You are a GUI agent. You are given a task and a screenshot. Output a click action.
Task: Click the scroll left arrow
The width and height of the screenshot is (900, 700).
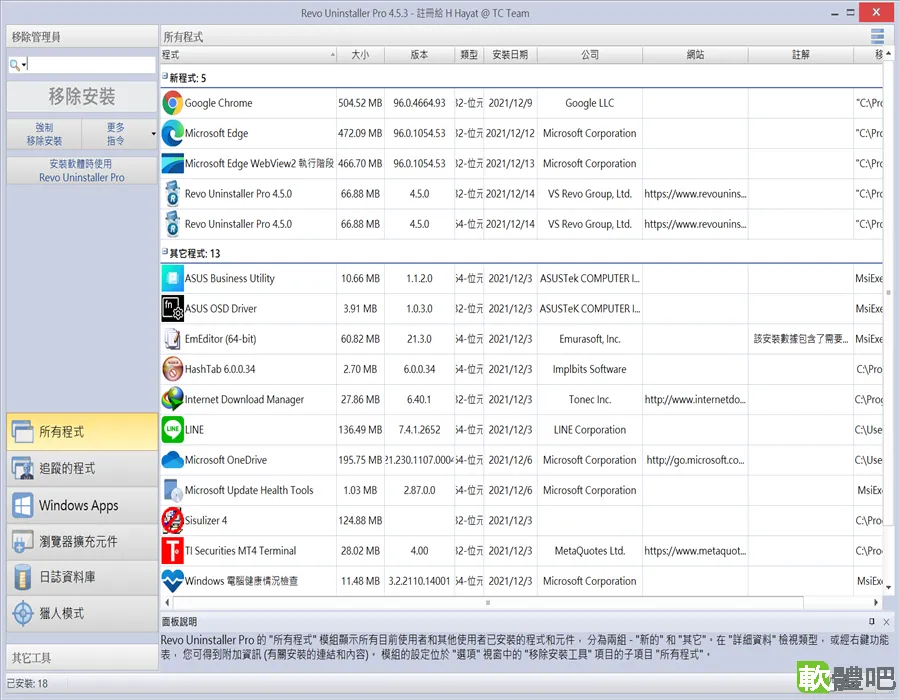pos(167,602)
